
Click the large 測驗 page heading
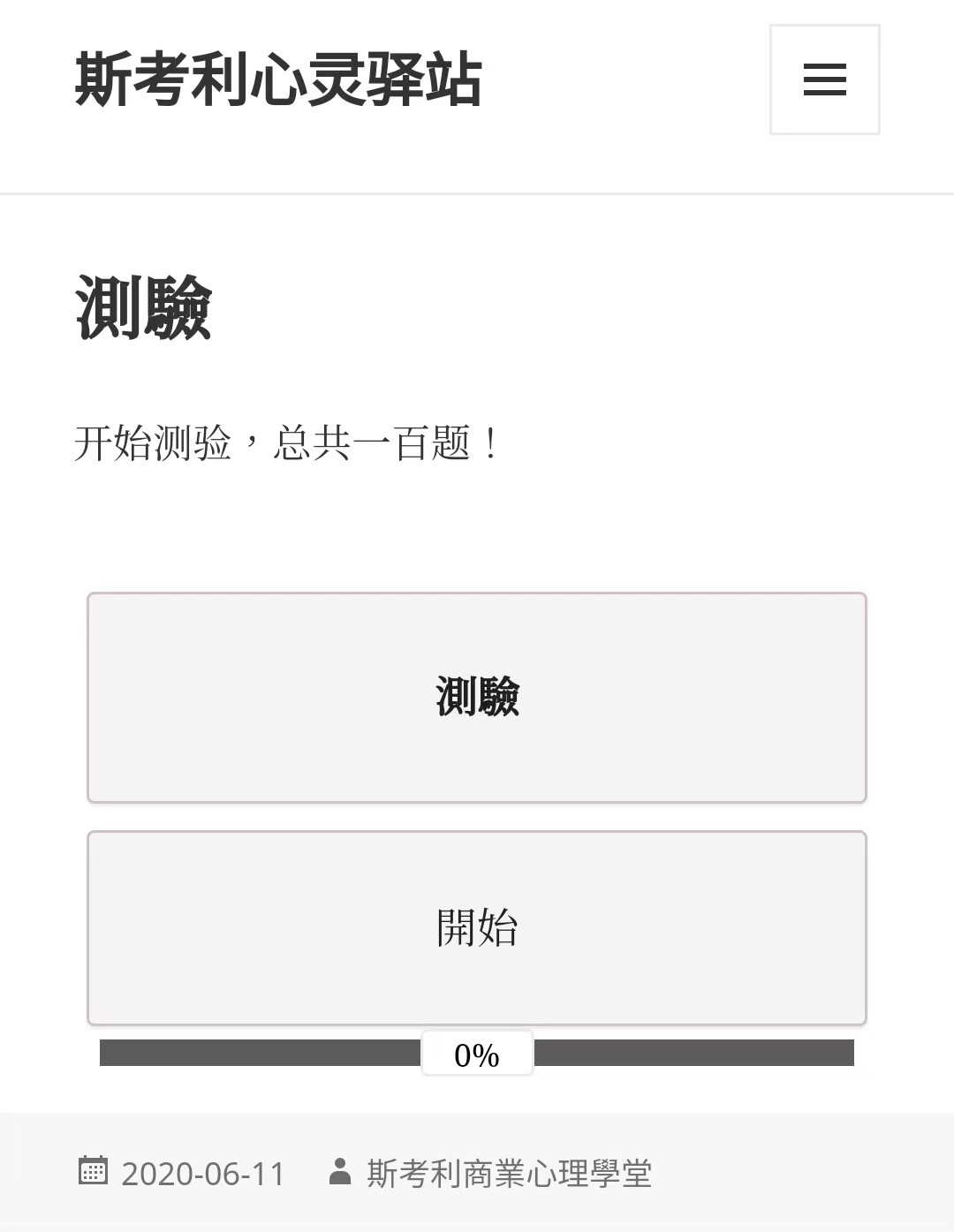(x=143, y=307)
